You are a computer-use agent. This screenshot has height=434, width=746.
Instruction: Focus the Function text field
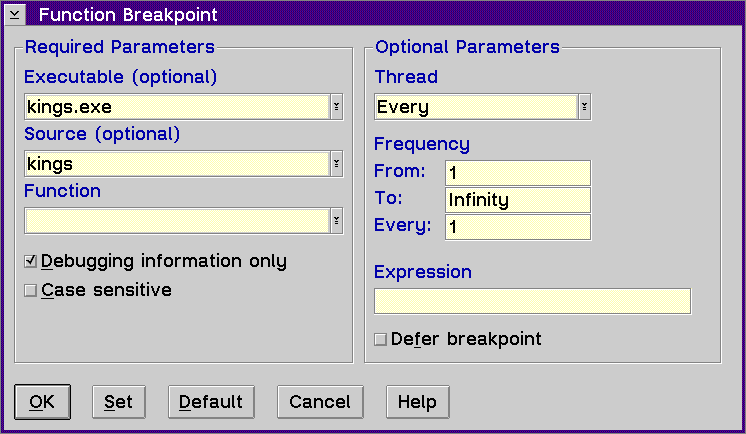pos(177,221)
